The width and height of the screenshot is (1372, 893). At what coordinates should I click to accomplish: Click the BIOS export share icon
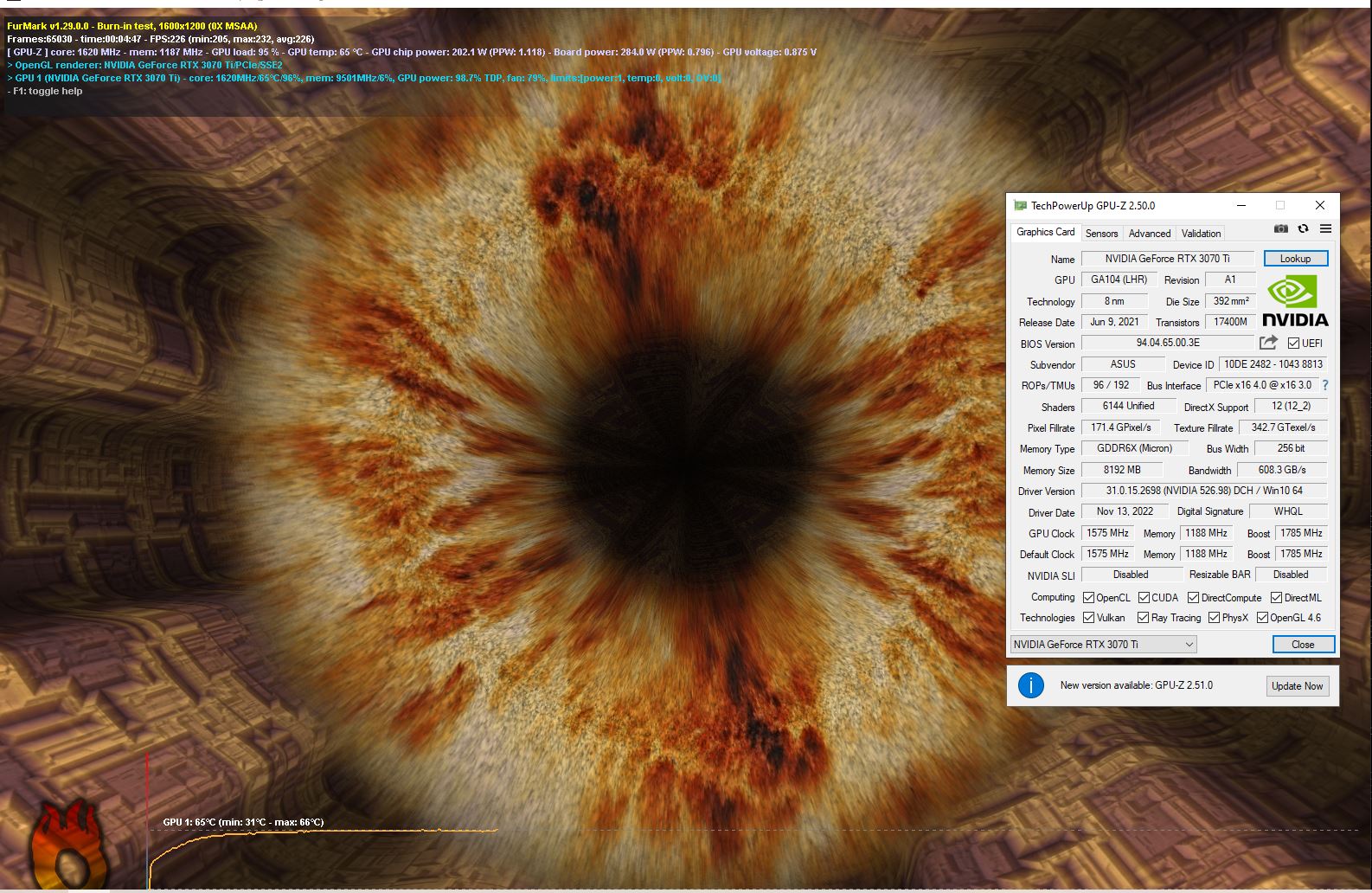click(x=1268, y=343)
